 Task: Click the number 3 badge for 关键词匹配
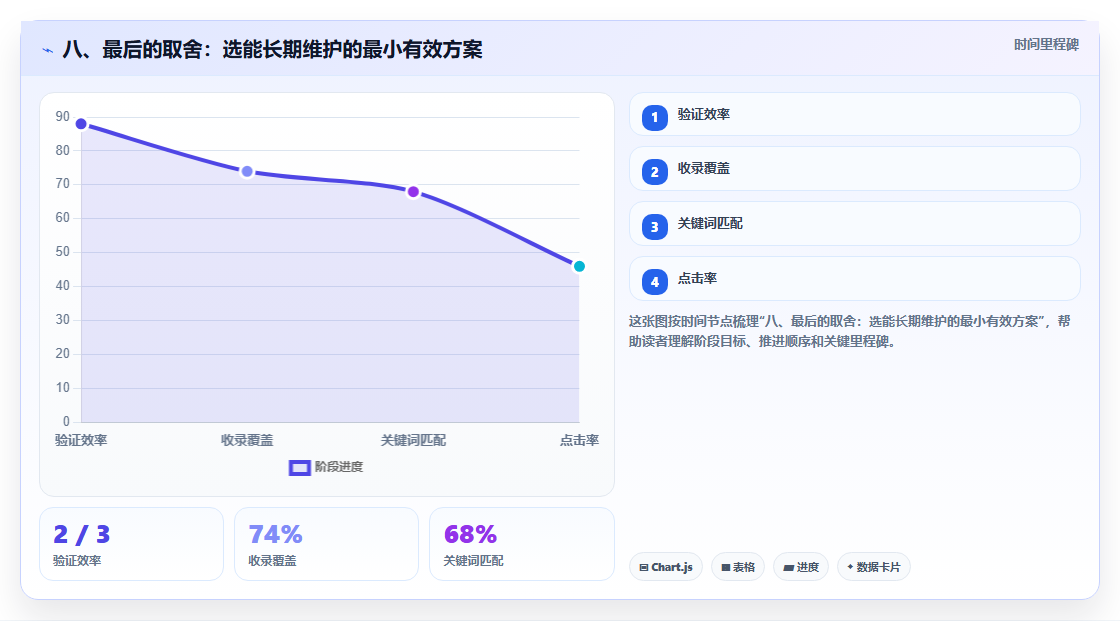[x=654, y=227]
